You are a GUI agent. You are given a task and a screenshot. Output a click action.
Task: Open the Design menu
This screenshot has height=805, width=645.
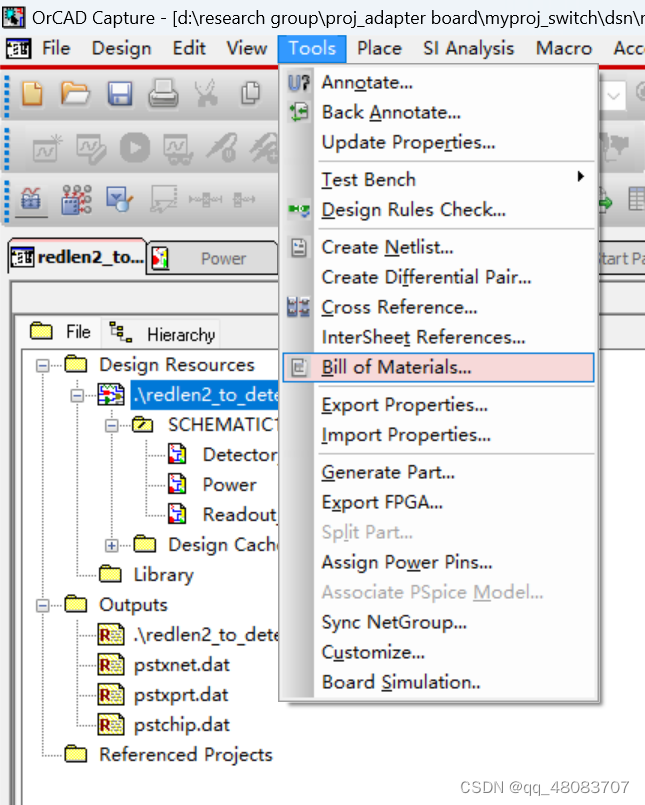(122, 48)
